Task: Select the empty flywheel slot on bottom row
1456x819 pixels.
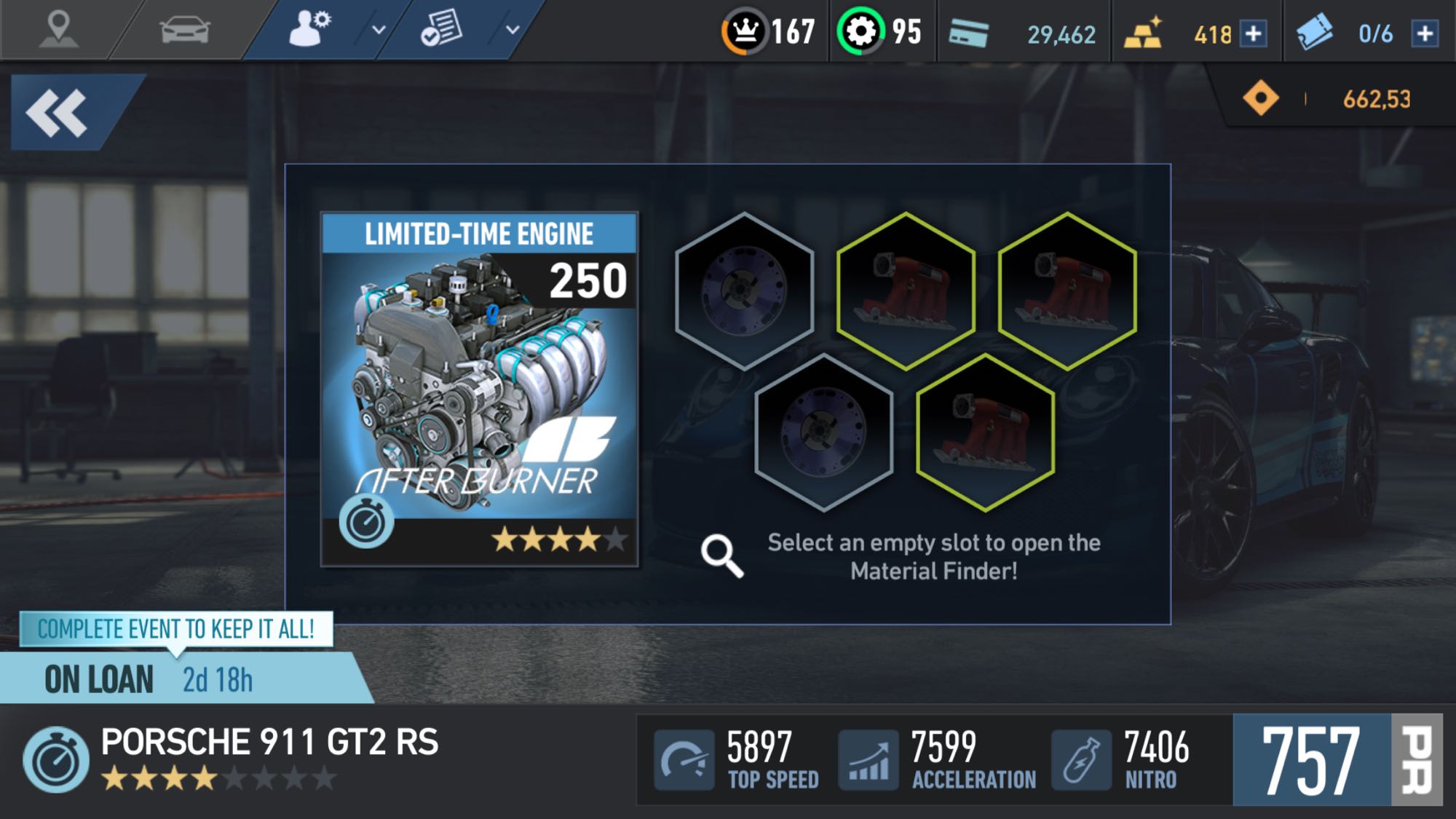Action: [x=824, y=432]
